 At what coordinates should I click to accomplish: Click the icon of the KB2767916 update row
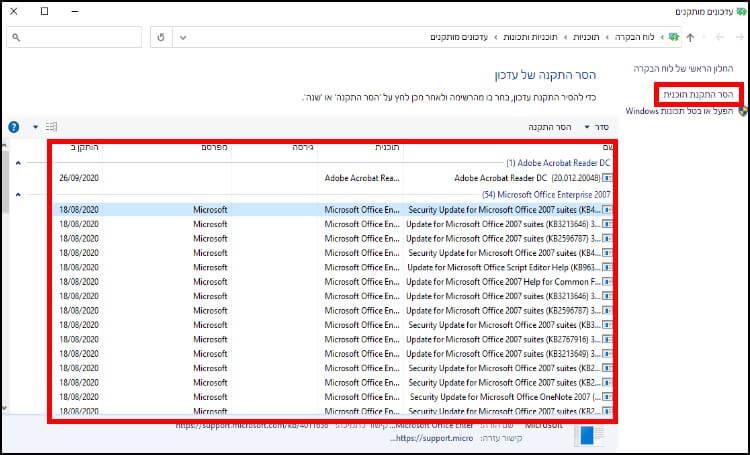click(x=607, y=339)
